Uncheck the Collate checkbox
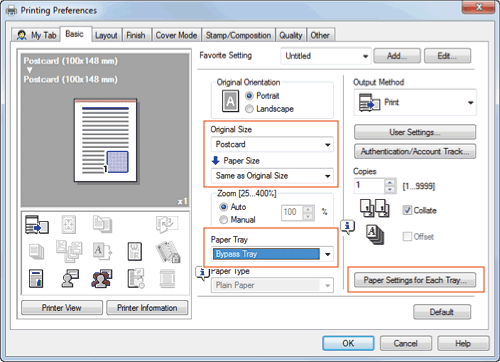The height and width of the screenshot is (362, 500). [407, 210]
